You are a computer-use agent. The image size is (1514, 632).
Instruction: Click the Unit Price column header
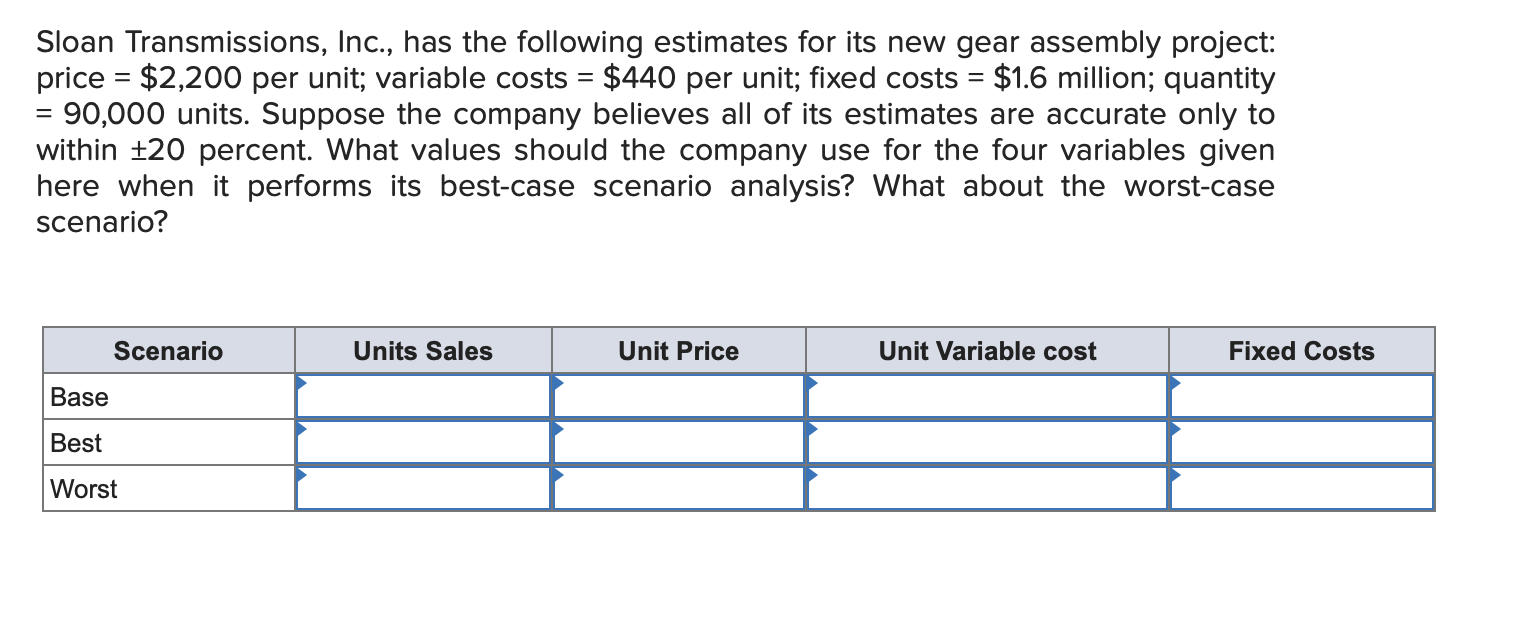point(679,351)
